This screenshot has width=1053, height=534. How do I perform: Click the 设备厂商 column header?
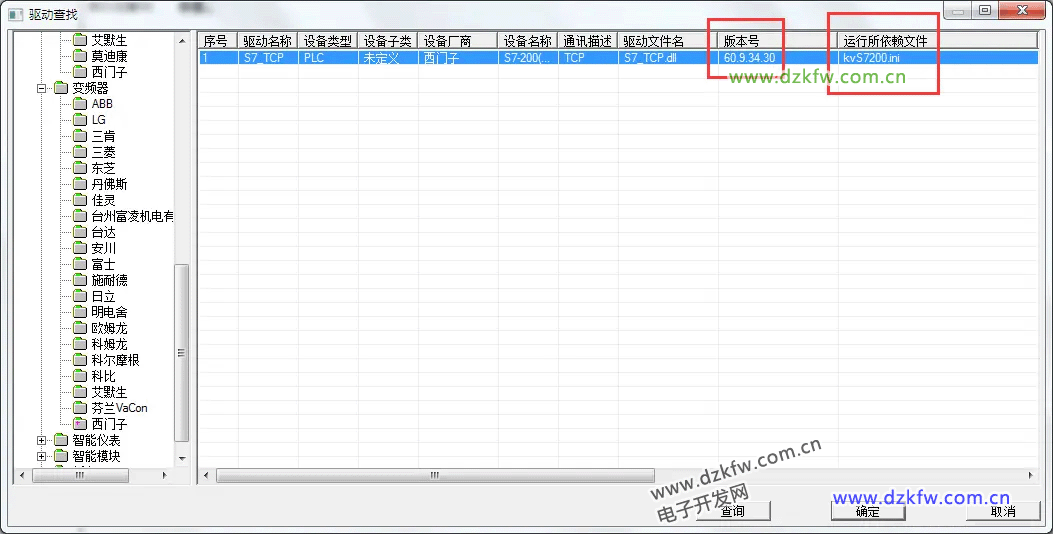457,41
